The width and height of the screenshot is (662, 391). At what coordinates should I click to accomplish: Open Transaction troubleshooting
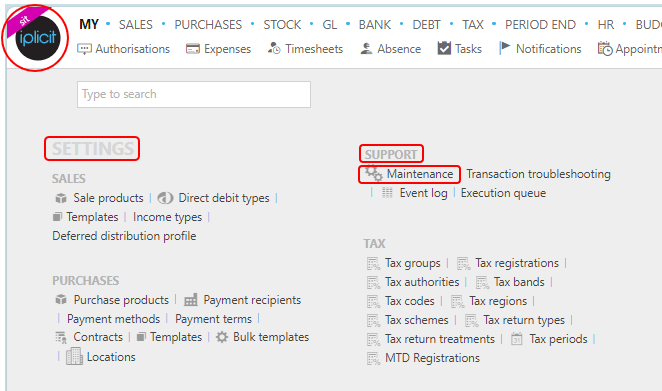(538, 174)
